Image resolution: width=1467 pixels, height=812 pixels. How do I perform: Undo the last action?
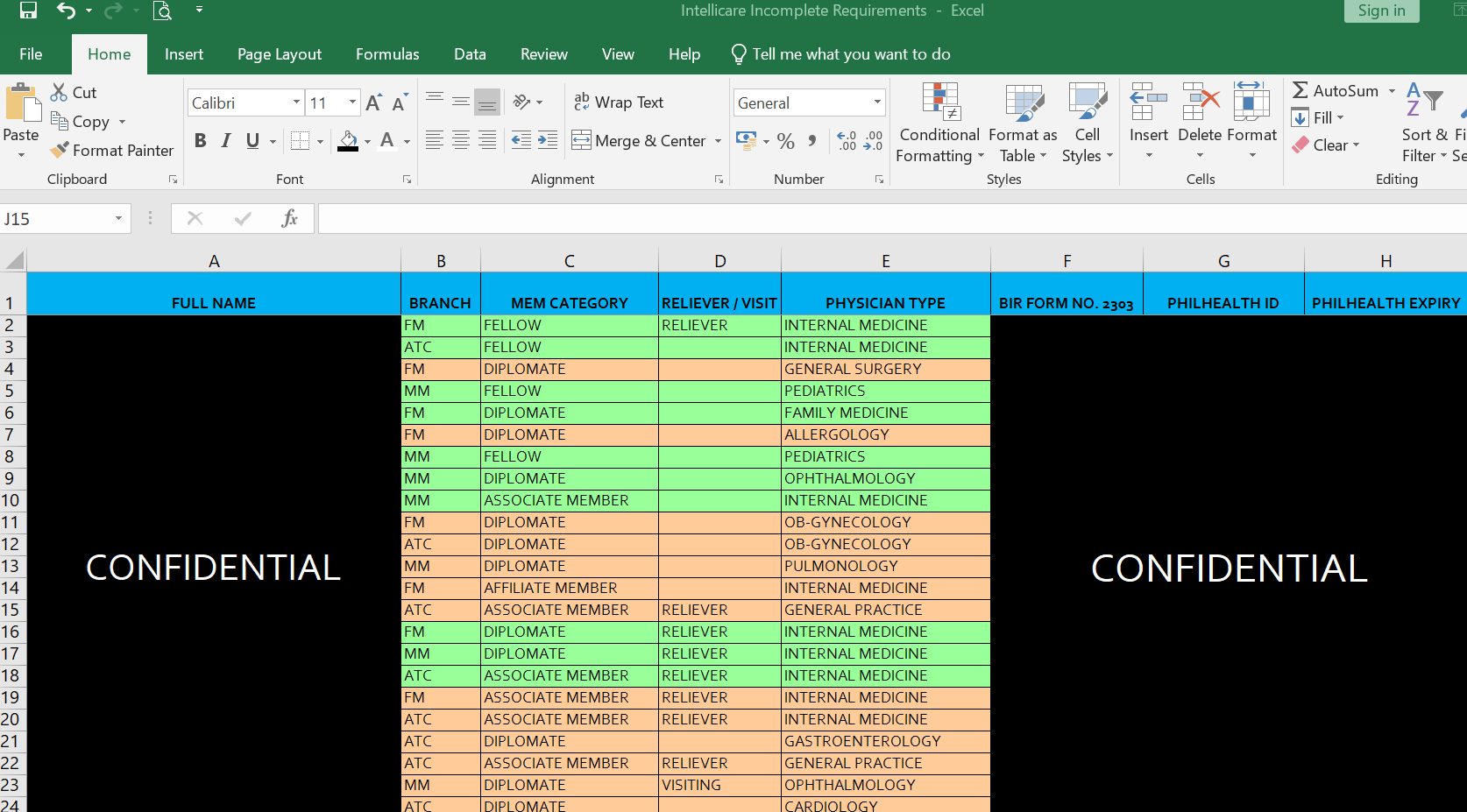tap(66, 11)
